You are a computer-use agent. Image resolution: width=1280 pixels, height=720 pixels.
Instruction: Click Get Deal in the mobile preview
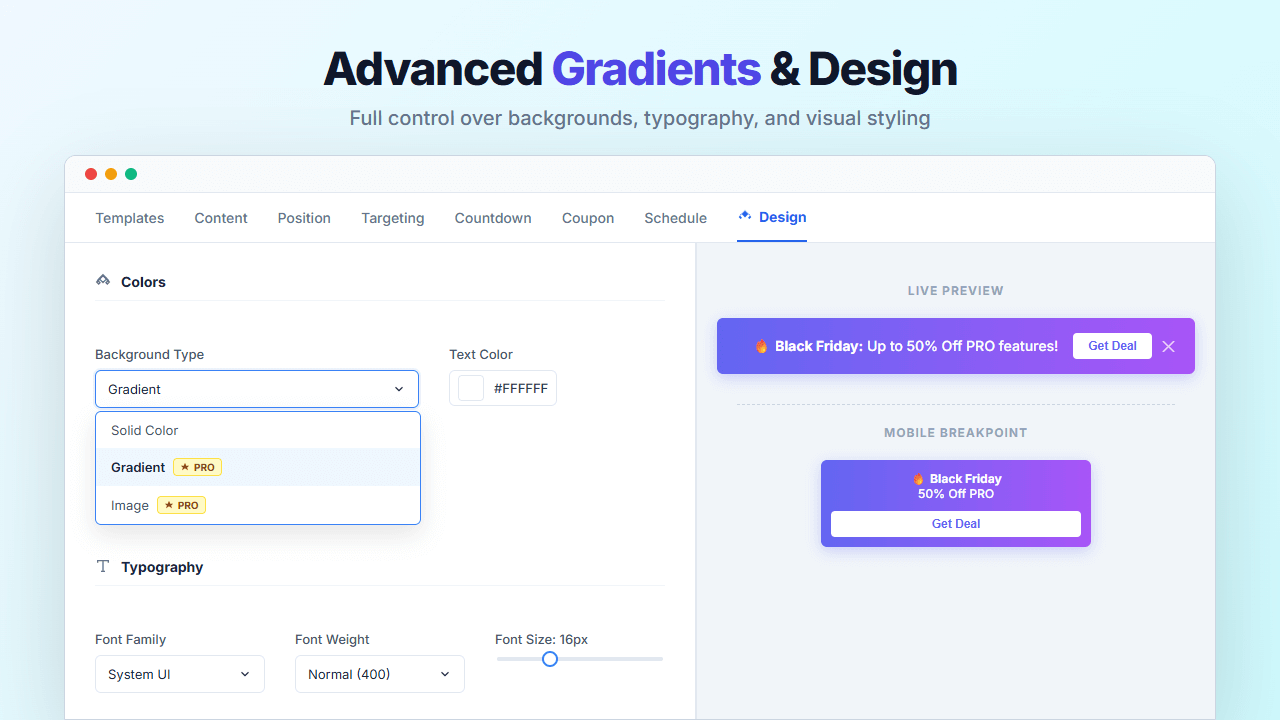pyautogui.click(x=956, y=524)
